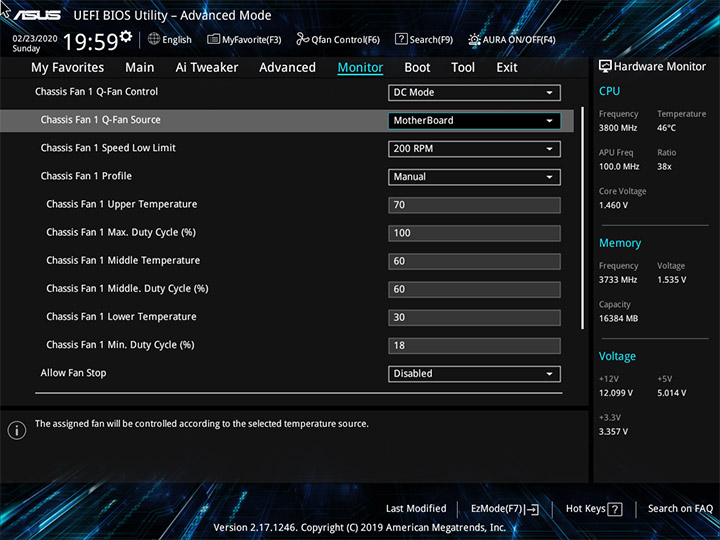Image resolution: width=720 pixels, height=540 pixels.
Task: Click Last Modified button
Action: pyautogui.click(x=416, y=508)
